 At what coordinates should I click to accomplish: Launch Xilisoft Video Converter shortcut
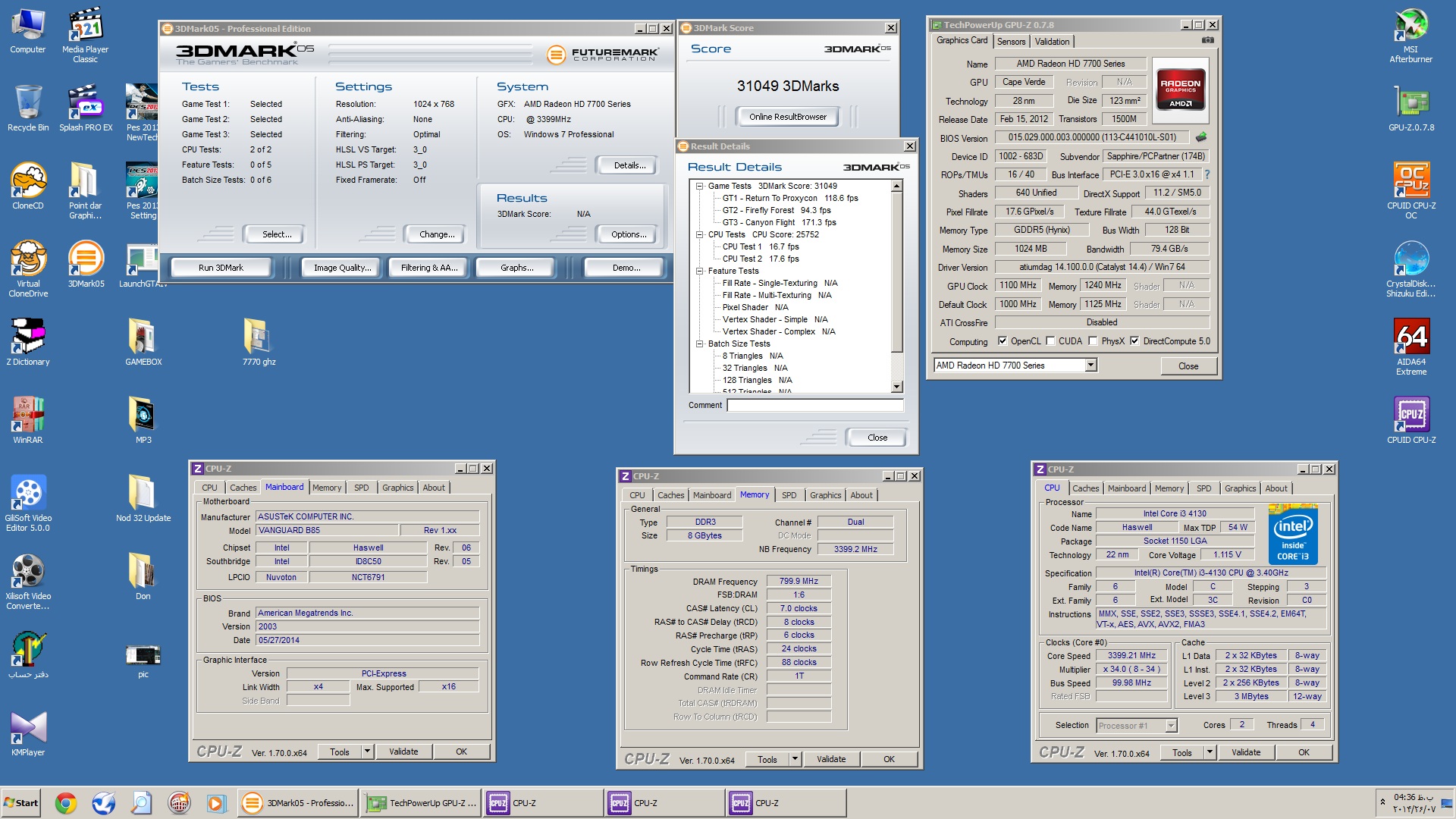click(28, 582)
